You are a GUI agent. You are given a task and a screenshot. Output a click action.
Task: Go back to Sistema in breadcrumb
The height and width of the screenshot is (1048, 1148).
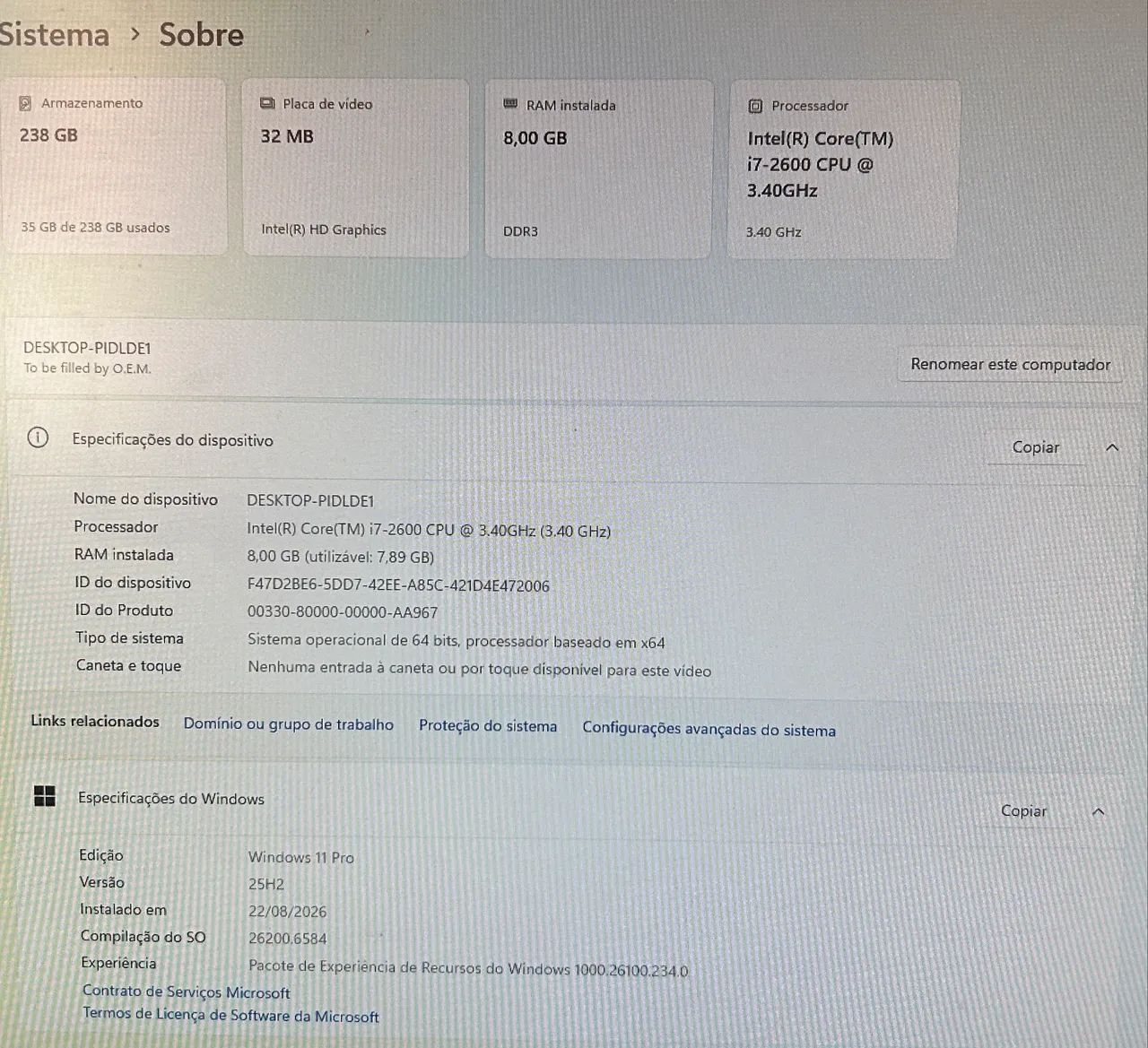tap(54, 35)
